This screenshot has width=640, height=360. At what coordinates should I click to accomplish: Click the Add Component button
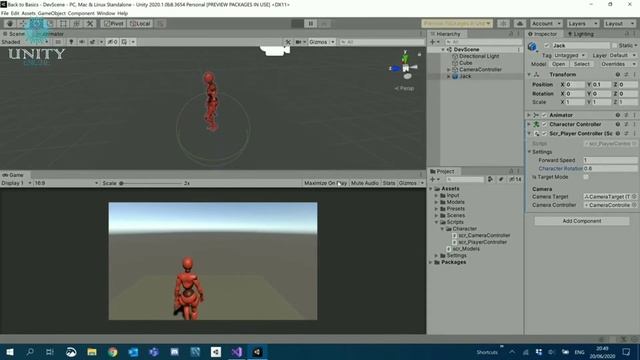point(582,221)
